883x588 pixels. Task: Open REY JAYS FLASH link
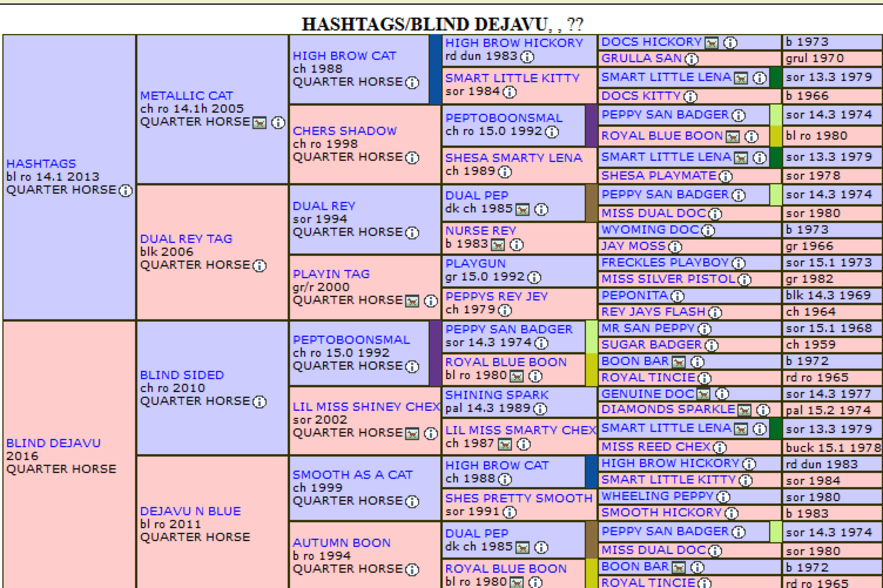(653, 311)
